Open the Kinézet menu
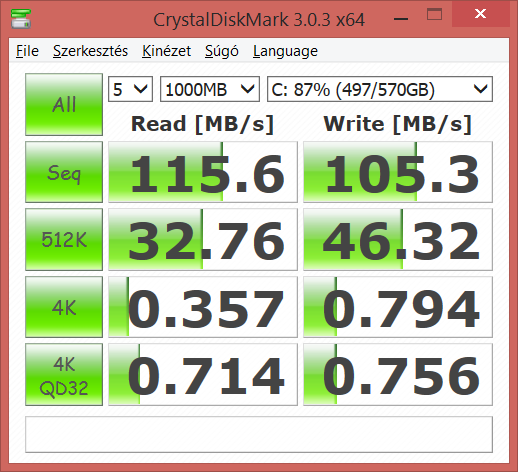The height and width of the screenshot is (472, 518). 166,51
